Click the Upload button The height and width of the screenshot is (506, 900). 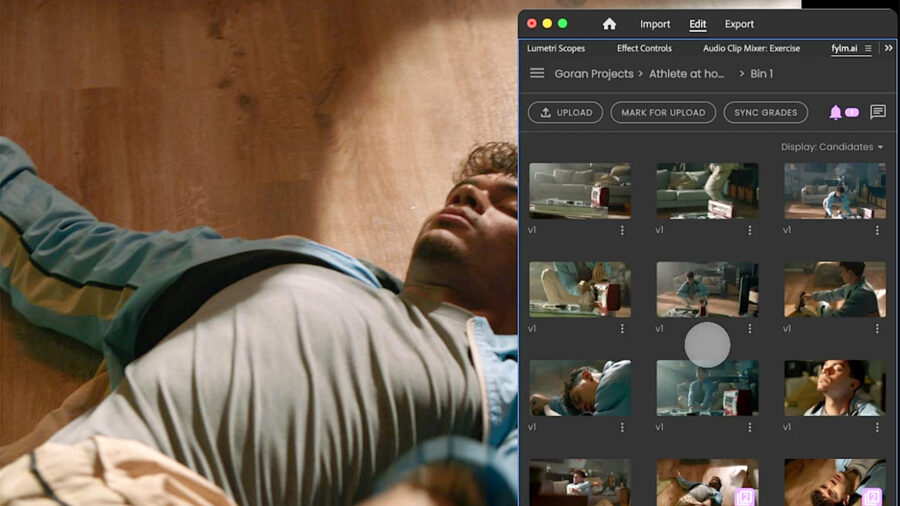click(565, 113)
